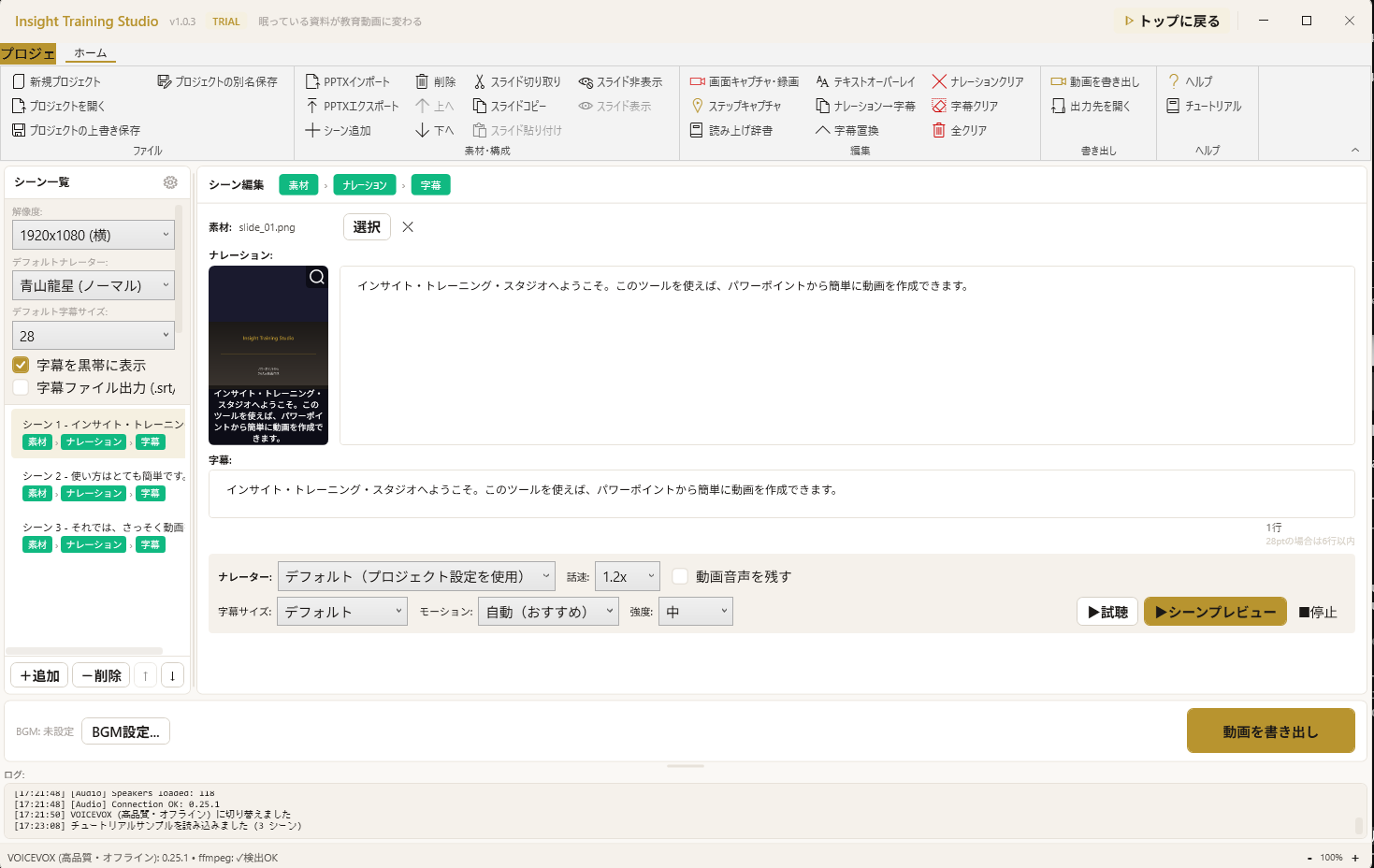Image resolution: width=1374 pixels, height=868 pixels.
Task: Start playback with シーンプレビュー
Action: click(x=1214, y=611)
